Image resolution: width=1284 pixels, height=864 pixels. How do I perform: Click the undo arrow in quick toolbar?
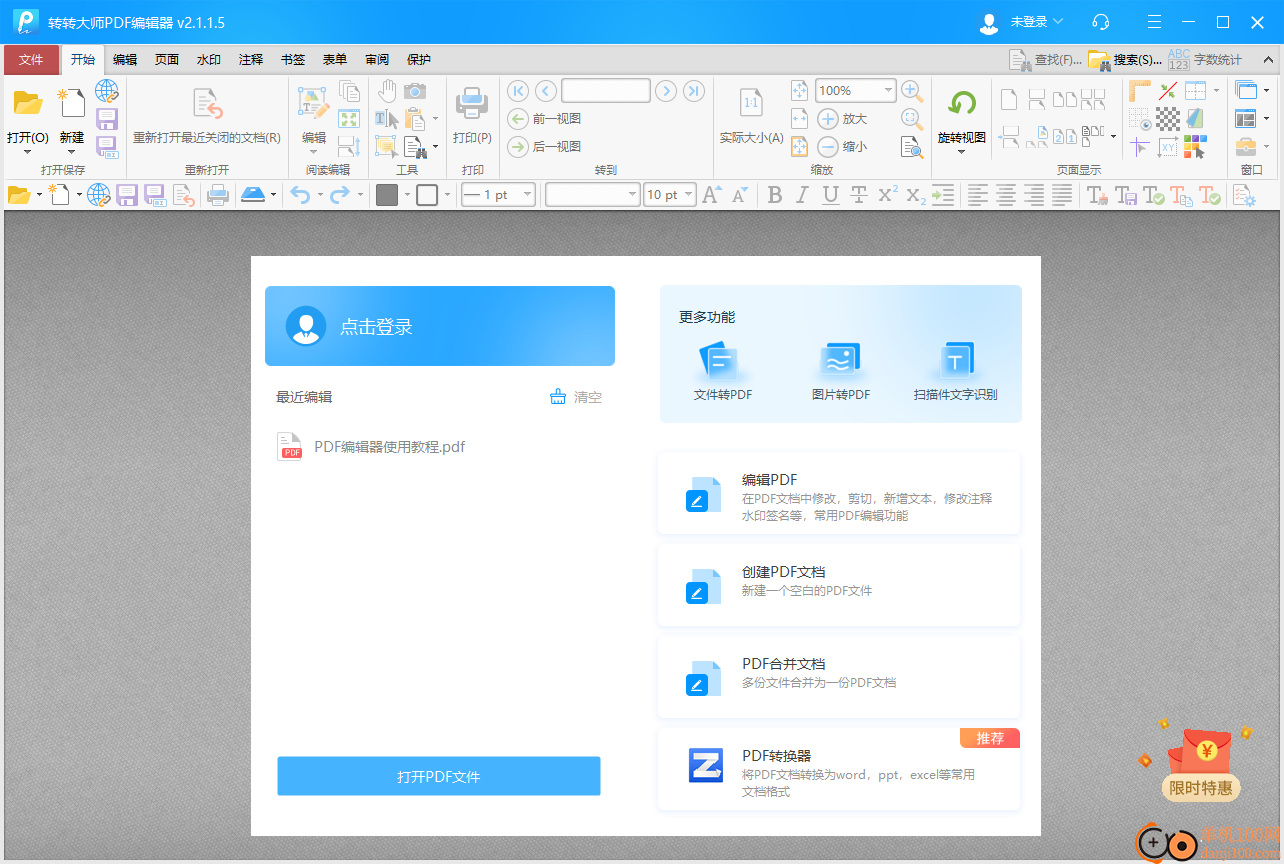point(301,195)
